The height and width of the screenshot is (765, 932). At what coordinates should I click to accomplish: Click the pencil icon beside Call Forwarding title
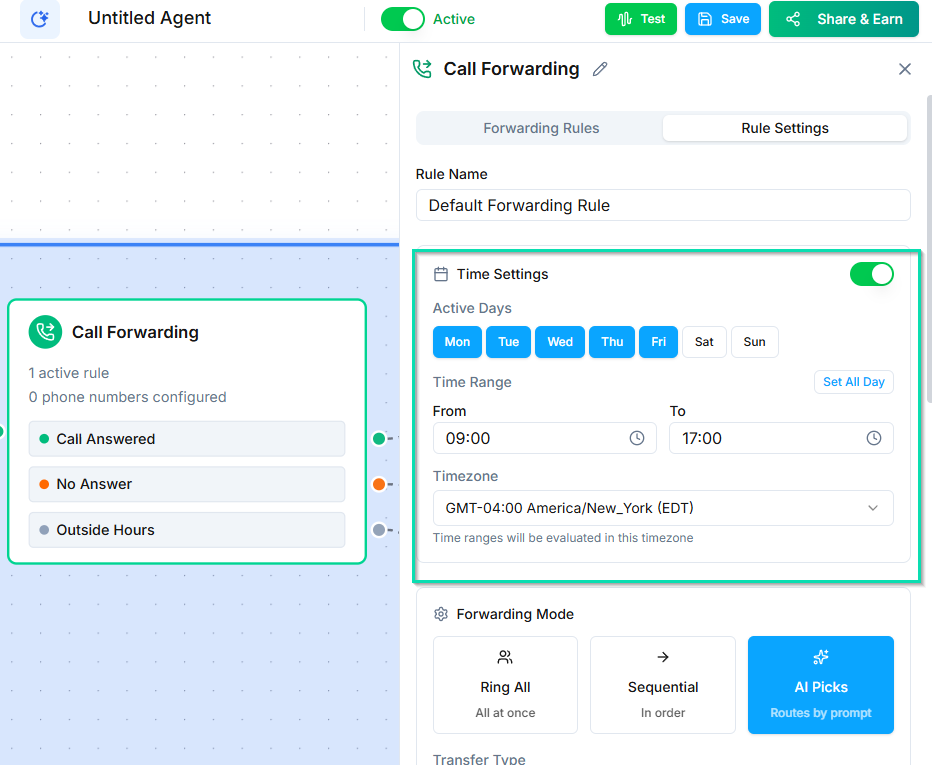pyautogui.click(x=600, y=69)
